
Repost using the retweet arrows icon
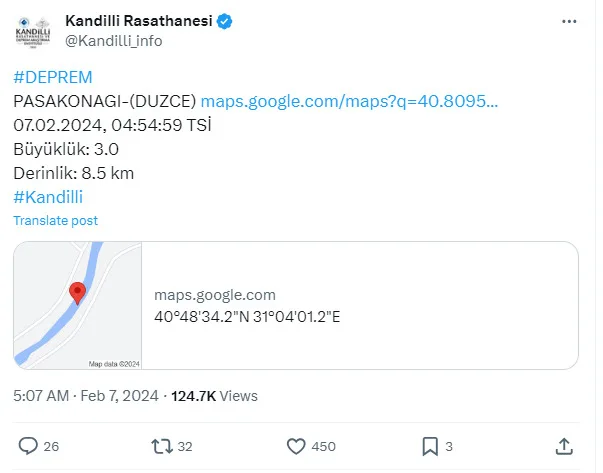click(x=162, y=446)
